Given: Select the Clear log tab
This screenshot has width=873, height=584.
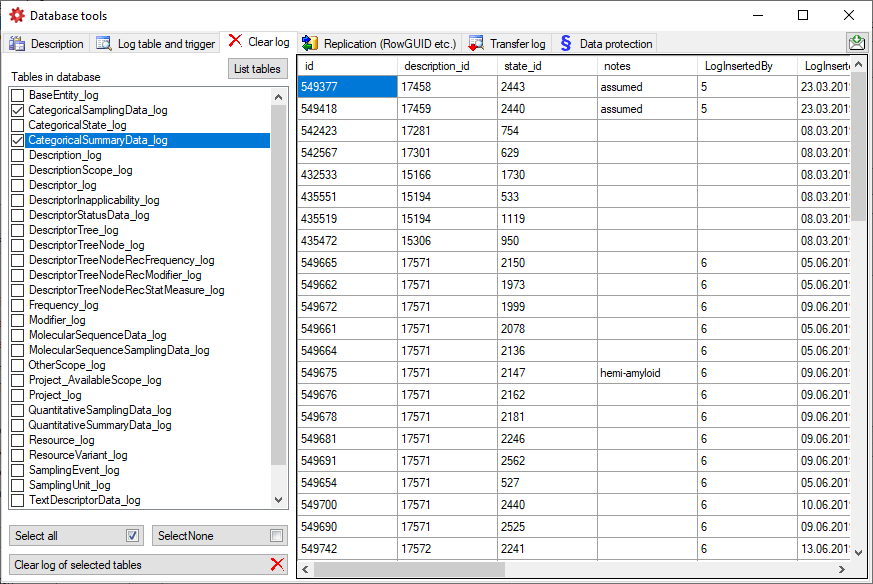Looking at the screenshot, I should [x=259, y=42].
